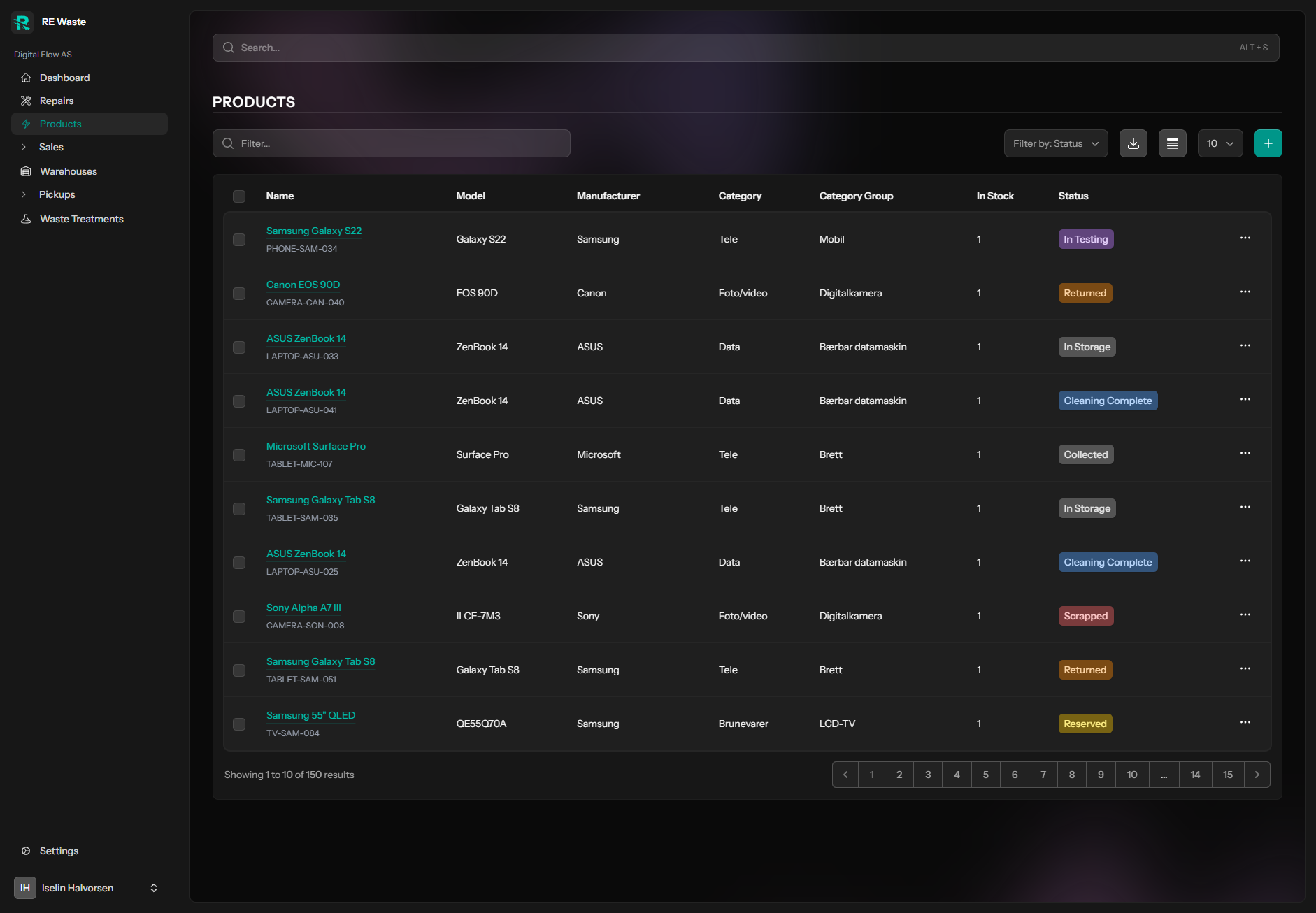This screenshot has height=913, width=1316.
Task: Sort by the In Stock column header
Action: click(x=995, y=196)
